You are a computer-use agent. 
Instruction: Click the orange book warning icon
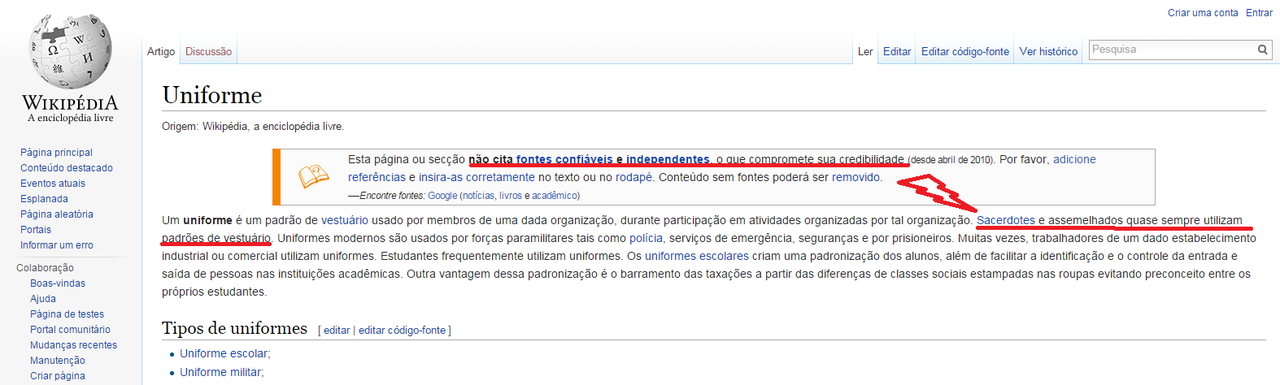click(x=314, y=176)
